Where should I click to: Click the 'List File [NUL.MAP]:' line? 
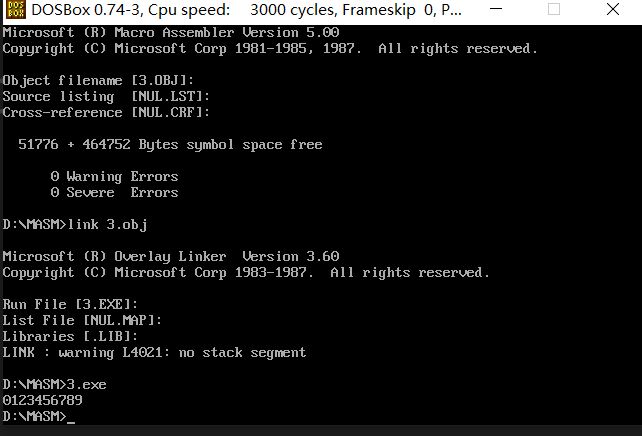tap(82, 320)
